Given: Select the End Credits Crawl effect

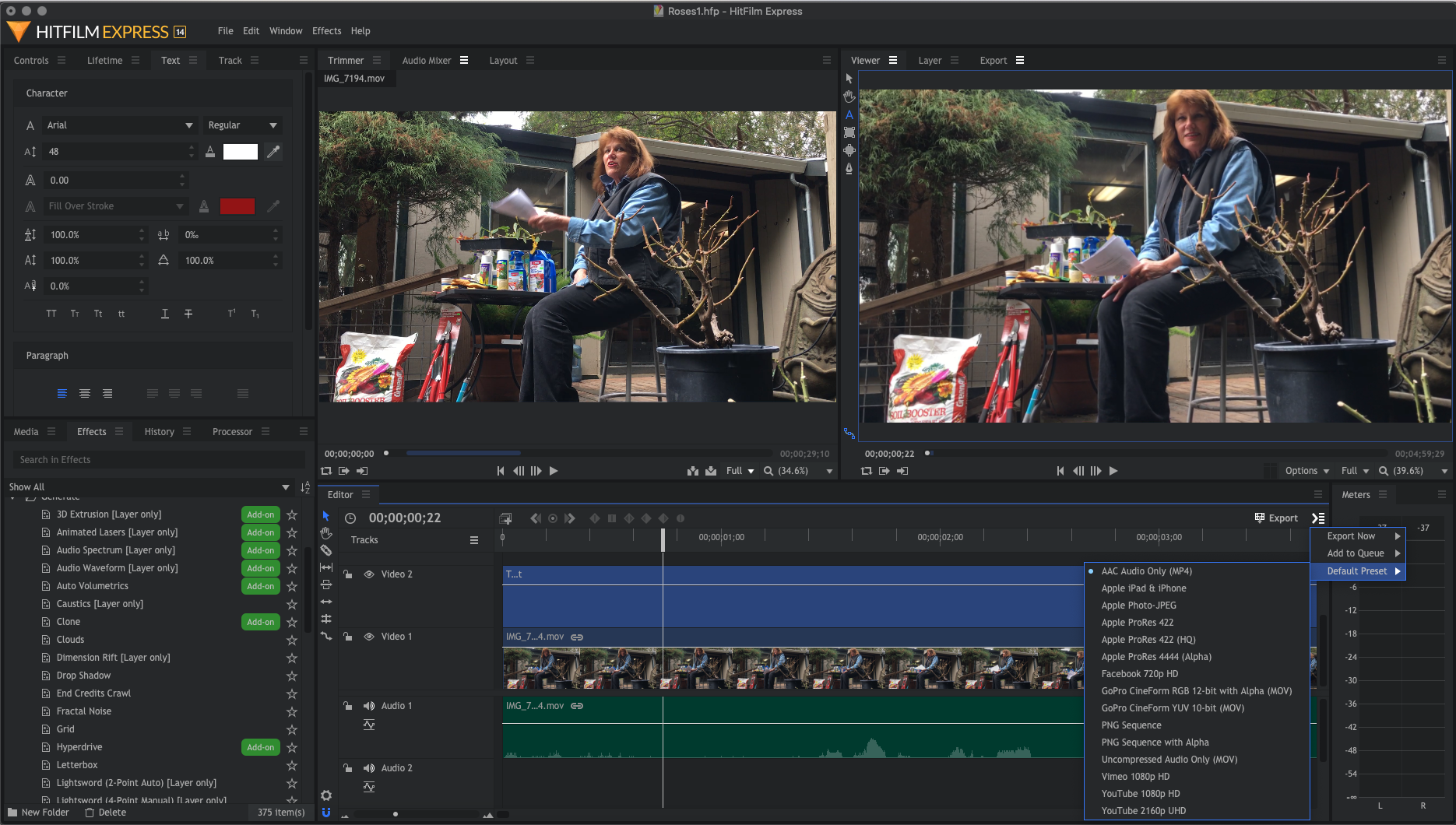Looking at the screenshot, I should 93,693.
